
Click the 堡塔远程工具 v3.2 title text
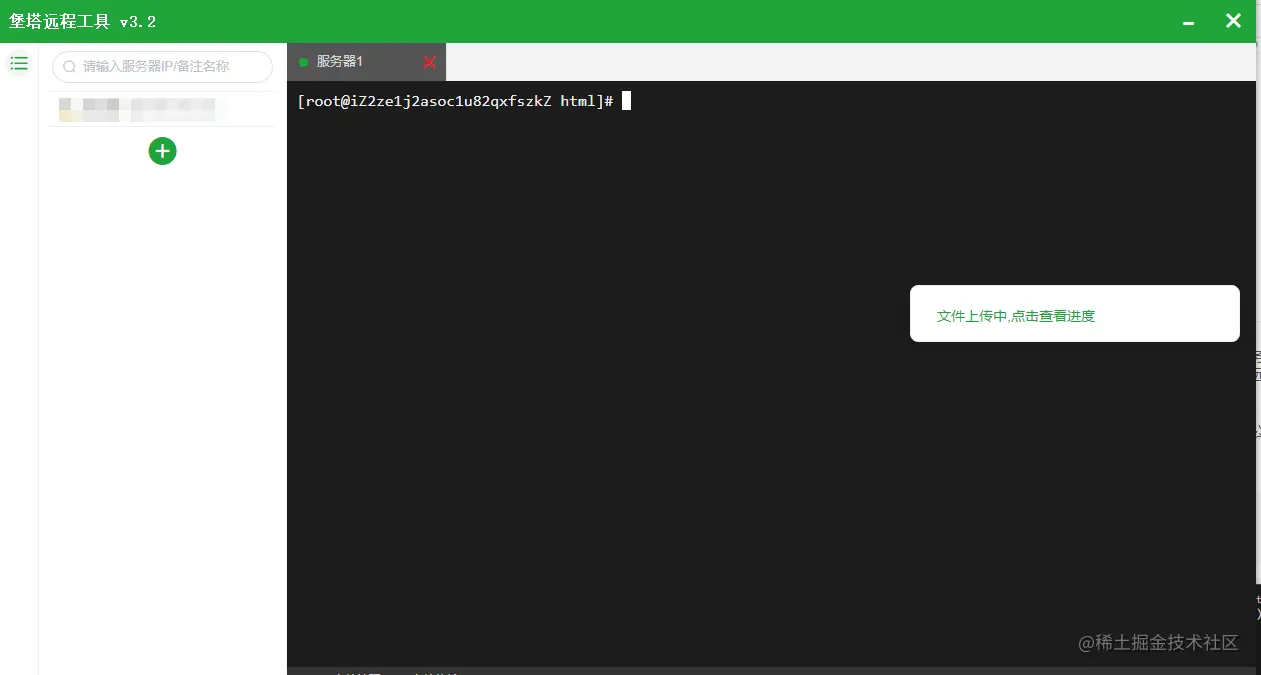(82, 21)
